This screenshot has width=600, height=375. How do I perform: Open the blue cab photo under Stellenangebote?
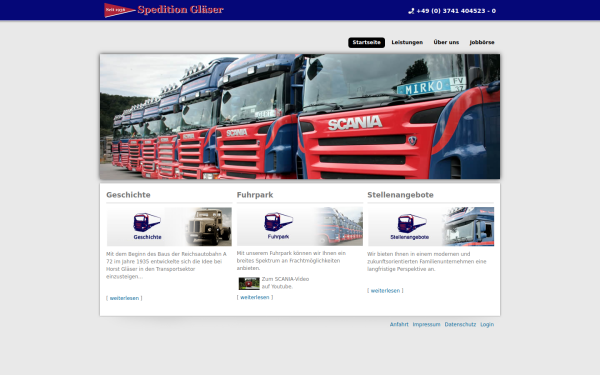tap(469, 227)
